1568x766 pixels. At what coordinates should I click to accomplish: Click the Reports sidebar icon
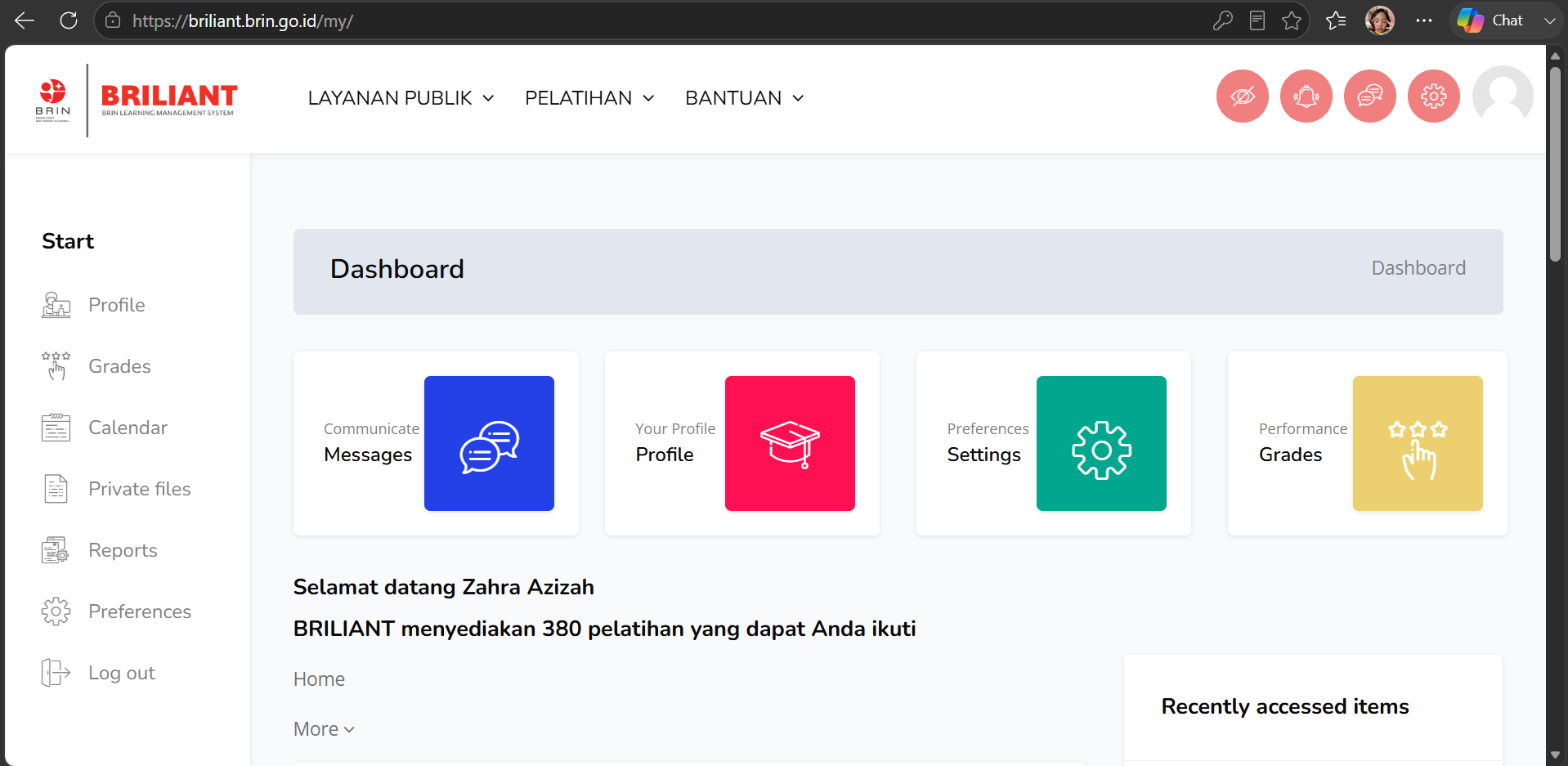56,550
